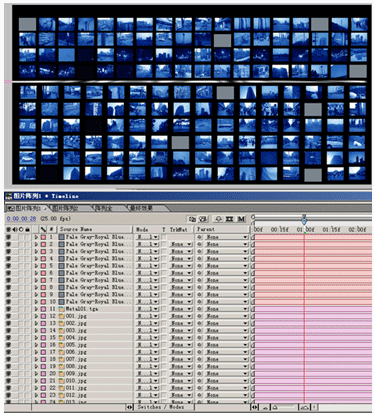Click the solo column header icon
374x413 pixels.
click(21, 229)
